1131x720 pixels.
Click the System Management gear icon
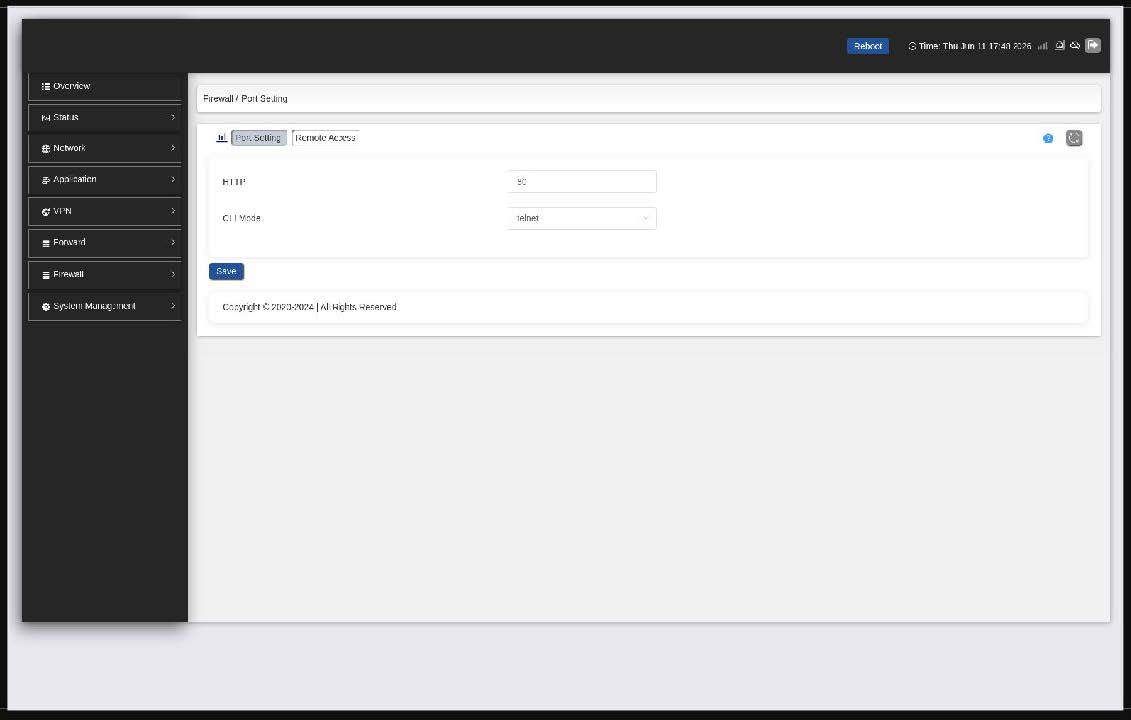point(45,307)
